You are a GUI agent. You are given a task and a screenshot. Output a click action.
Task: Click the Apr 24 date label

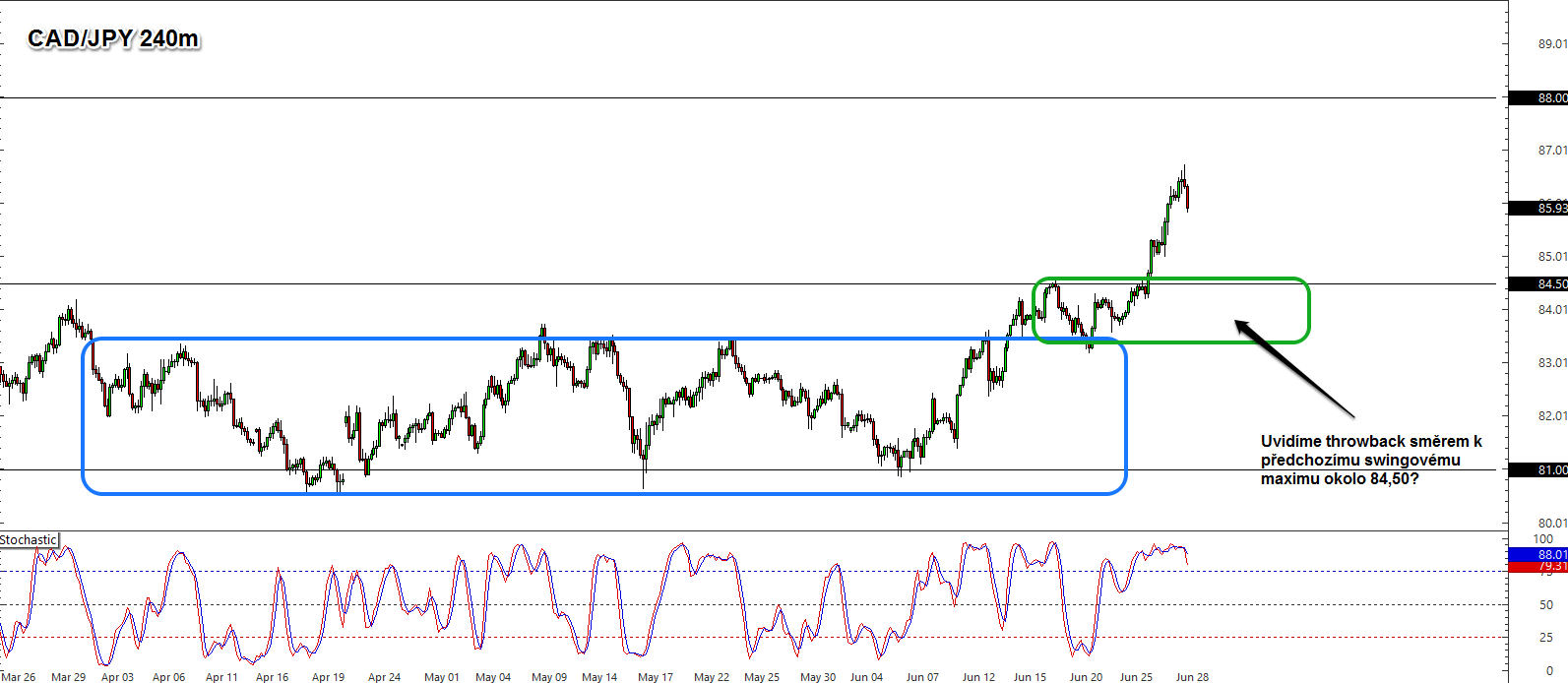(384, 677)
